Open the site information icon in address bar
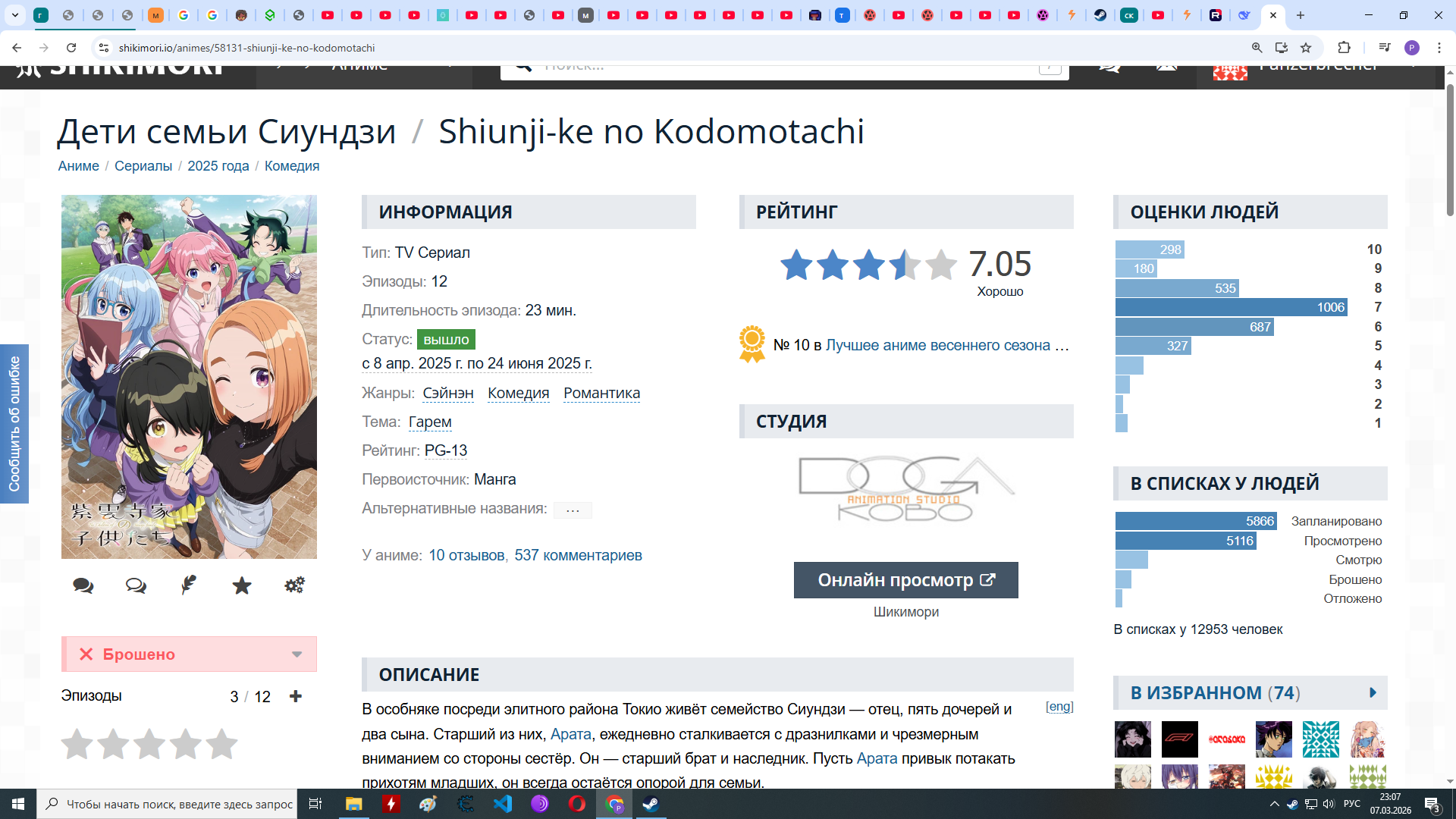Image resolution: width=1456 pixels, height=819 pixels. 104,48
